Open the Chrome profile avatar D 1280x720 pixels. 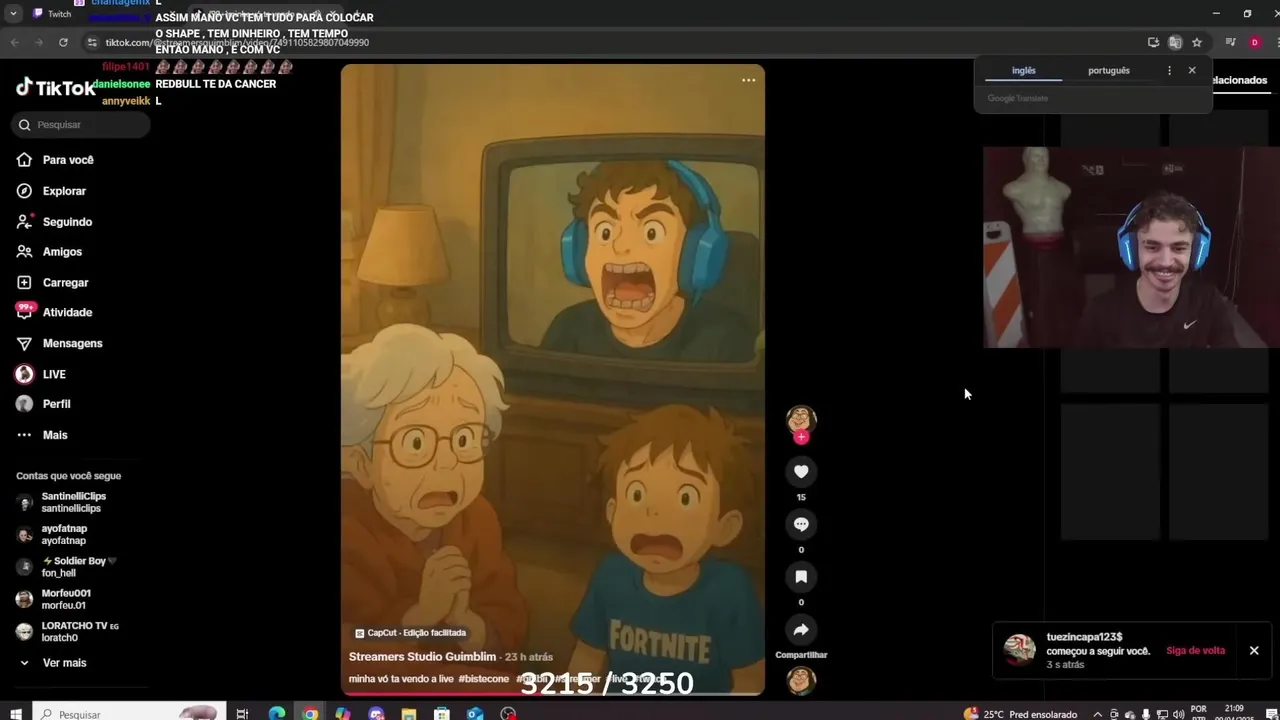[x=1254, y=42]
